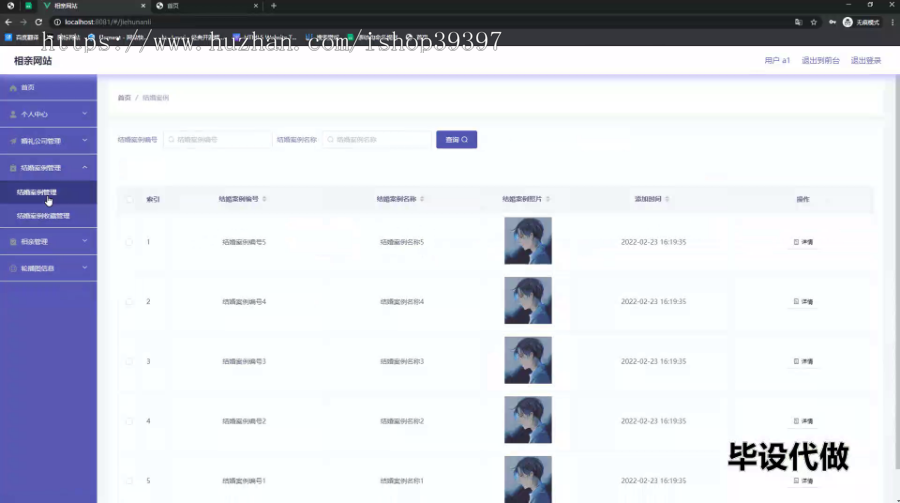The width and height of the screenshot is (900, 503).
Task: Switch to the 相亲网站 browser tab
Action: click(x=92, y=6)
